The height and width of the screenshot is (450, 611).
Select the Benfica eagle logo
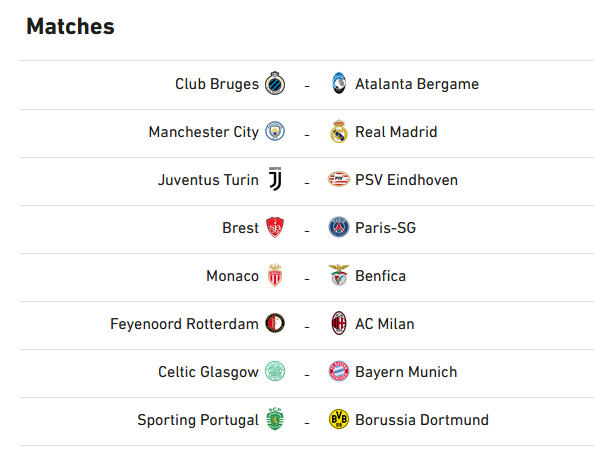point(339,275)
